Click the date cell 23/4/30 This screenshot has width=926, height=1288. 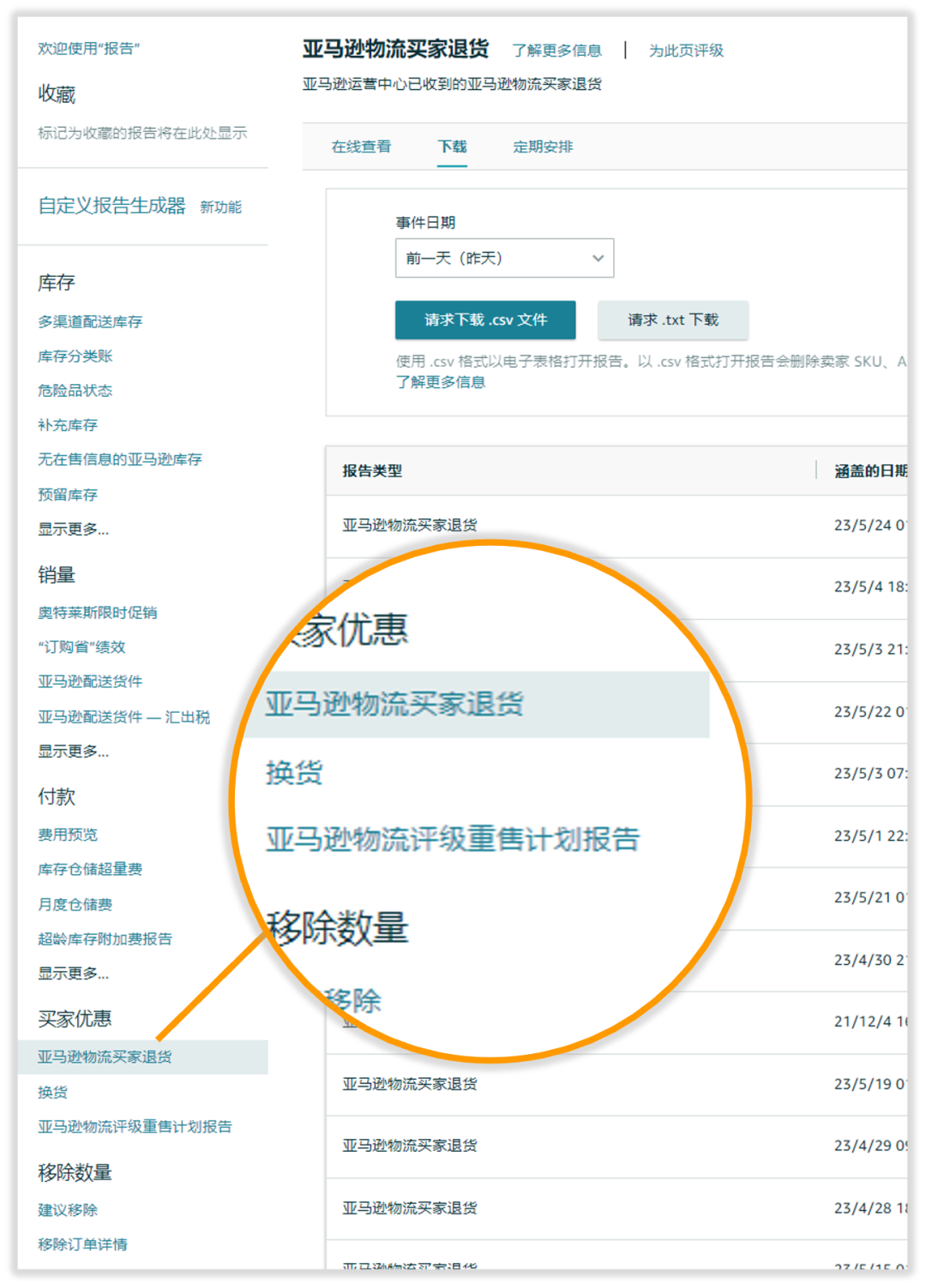869,960
